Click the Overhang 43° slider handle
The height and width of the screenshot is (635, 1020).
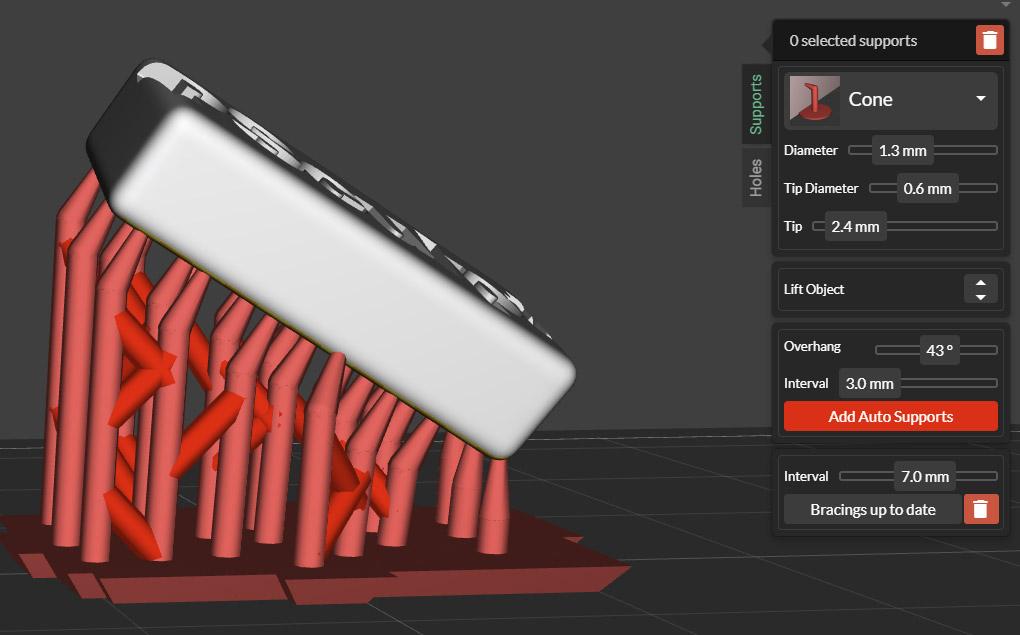(939, 350)
